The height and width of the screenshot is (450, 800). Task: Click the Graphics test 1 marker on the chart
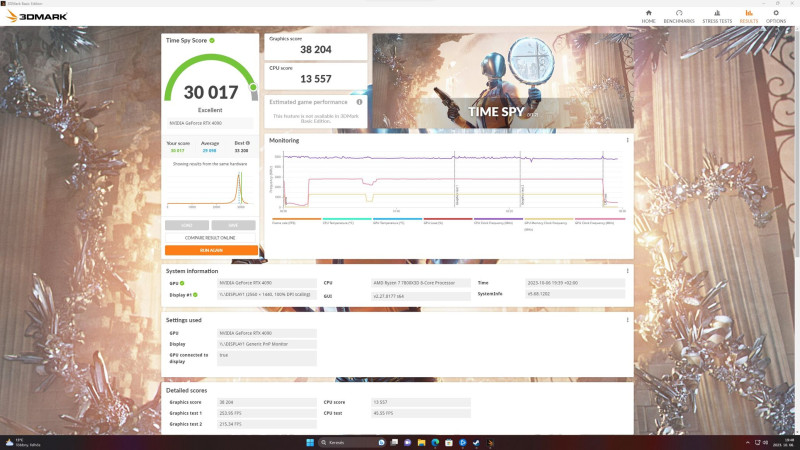[455, 179]
